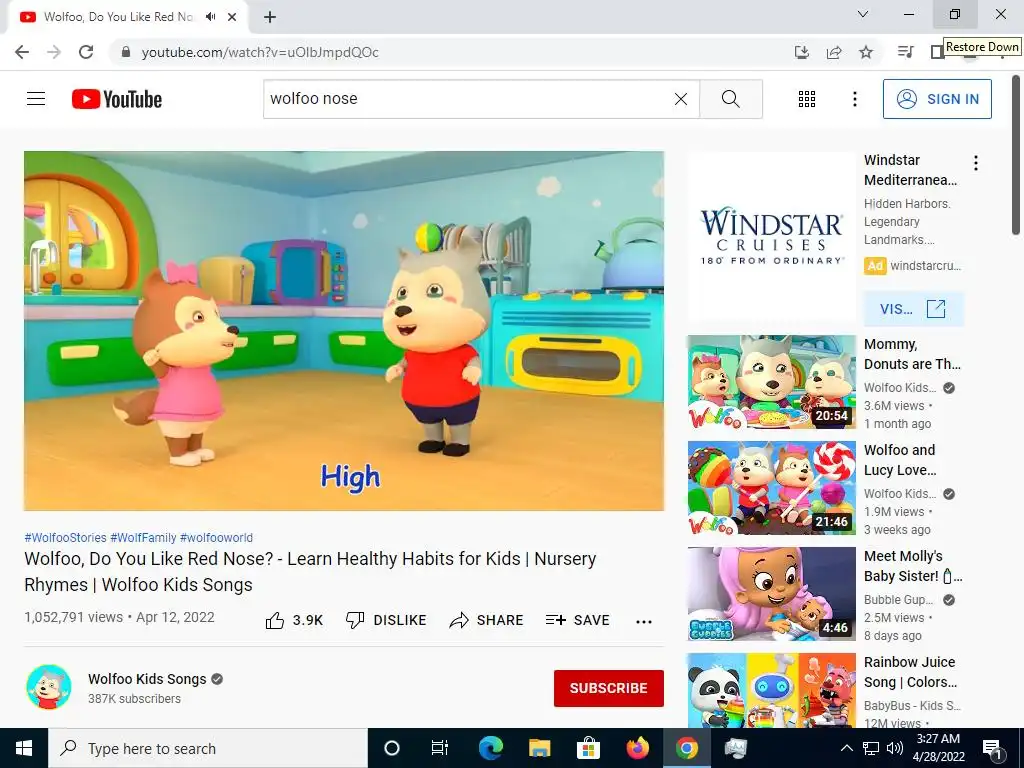Open the Windstar Cruises ad thumbnail
Image resolution: width=1024 pixels, height=768 pixels.
pos(771,236)
